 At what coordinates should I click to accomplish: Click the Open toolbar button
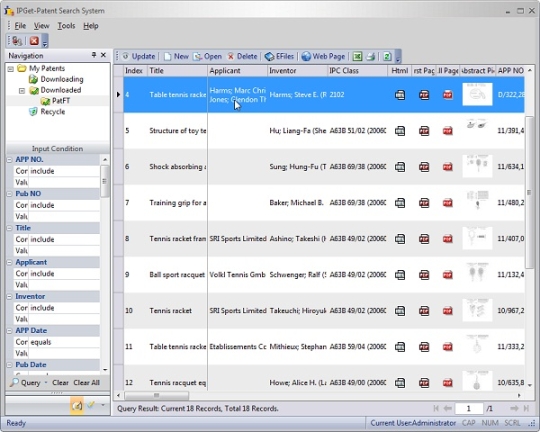point(207,56)
